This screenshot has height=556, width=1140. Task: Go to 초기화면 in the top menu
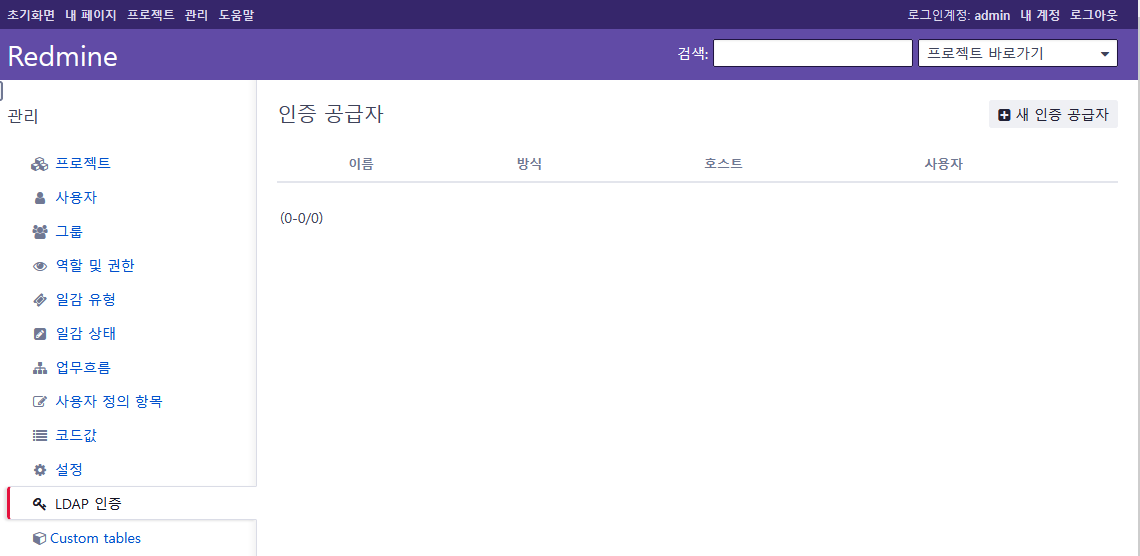pyautogui.click(x=31, y=15)
